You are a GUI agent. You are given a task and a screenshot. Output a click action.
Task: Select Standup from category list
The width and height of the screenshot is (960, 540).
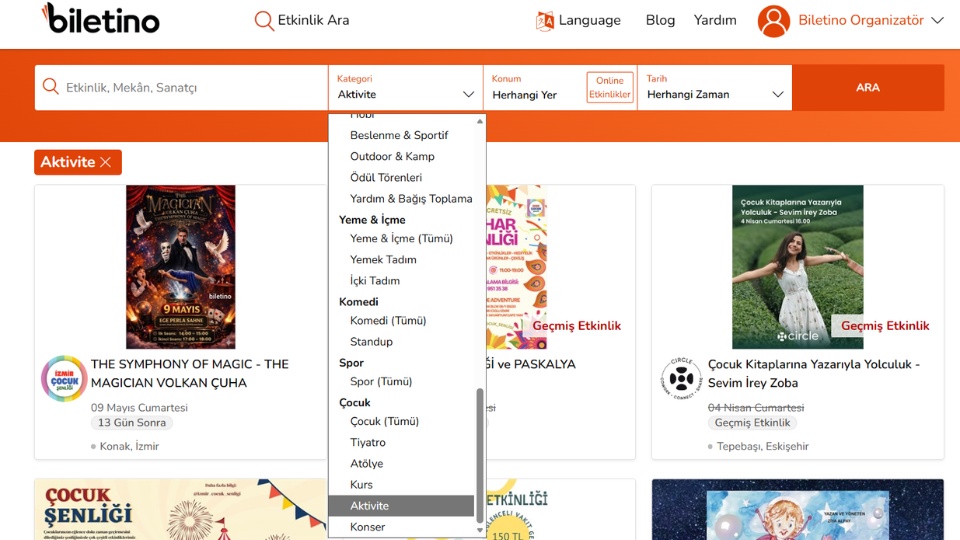click(371, 342)
